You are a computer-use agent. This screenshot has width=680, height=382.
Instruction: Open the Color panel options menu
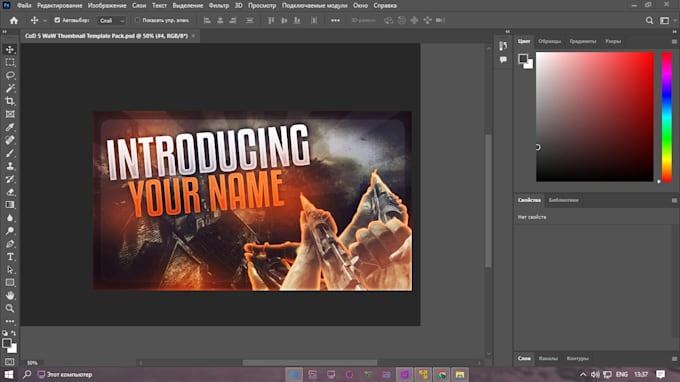point(674,42)
